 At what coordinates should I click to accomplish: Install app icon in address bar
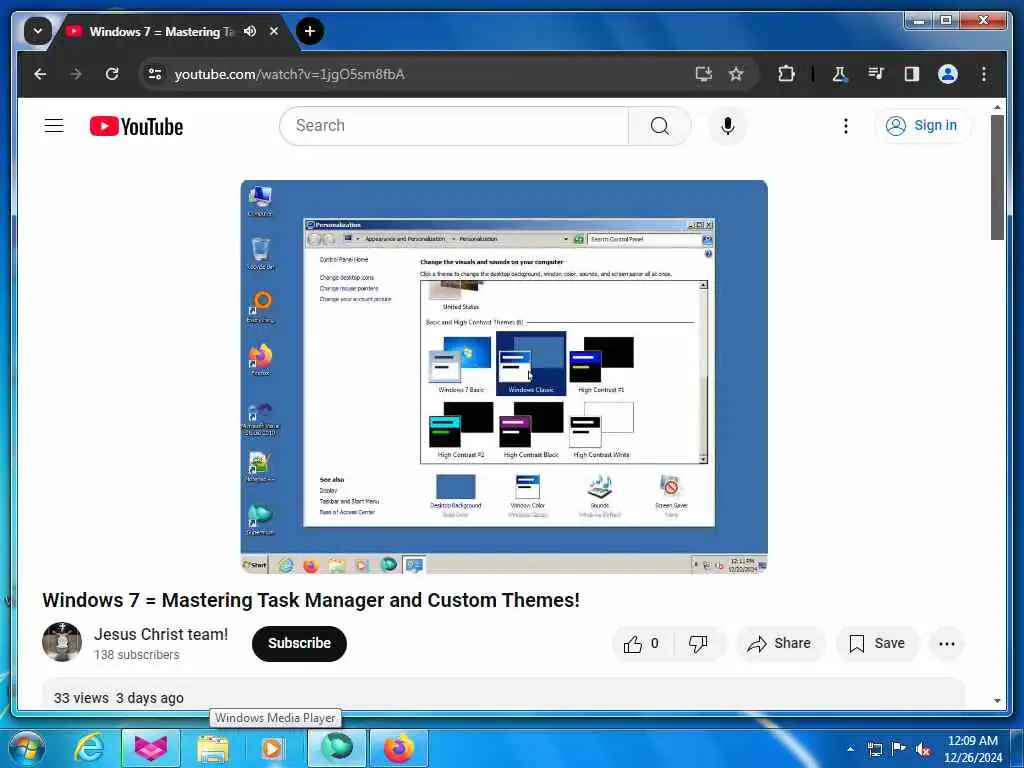[703, 74]
